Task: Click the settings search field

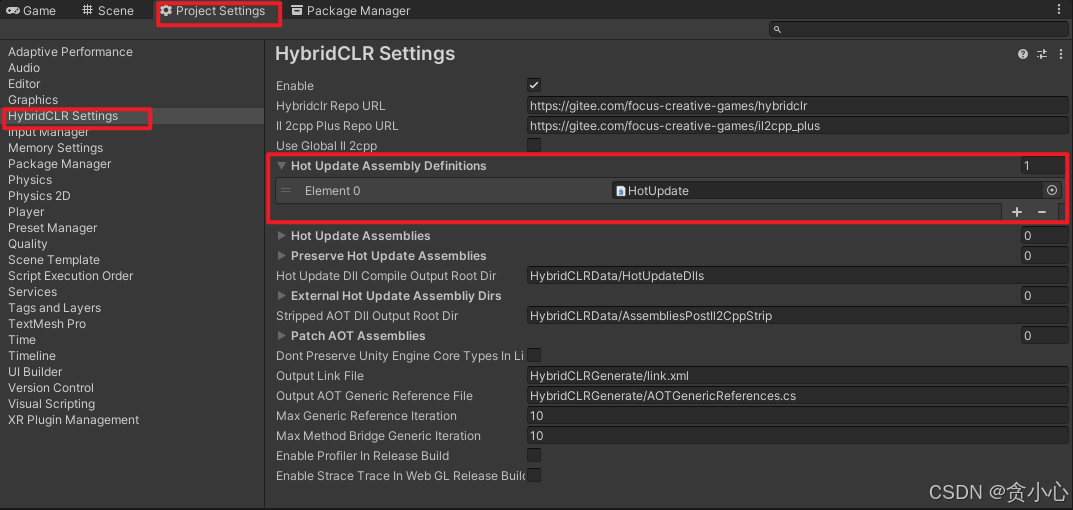Action: 918,29
